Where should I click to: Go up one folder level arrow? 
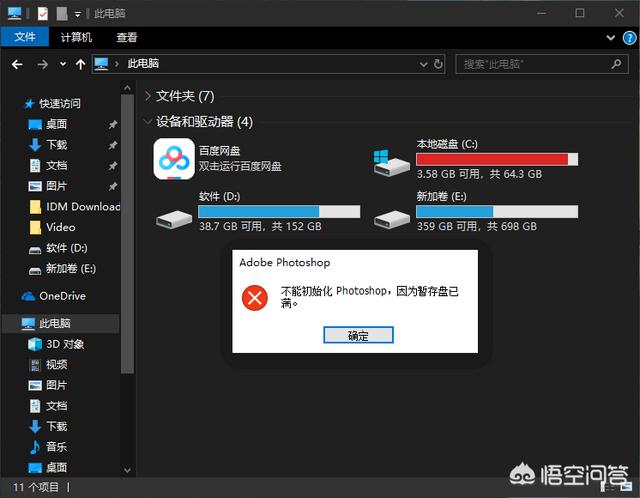80,64
